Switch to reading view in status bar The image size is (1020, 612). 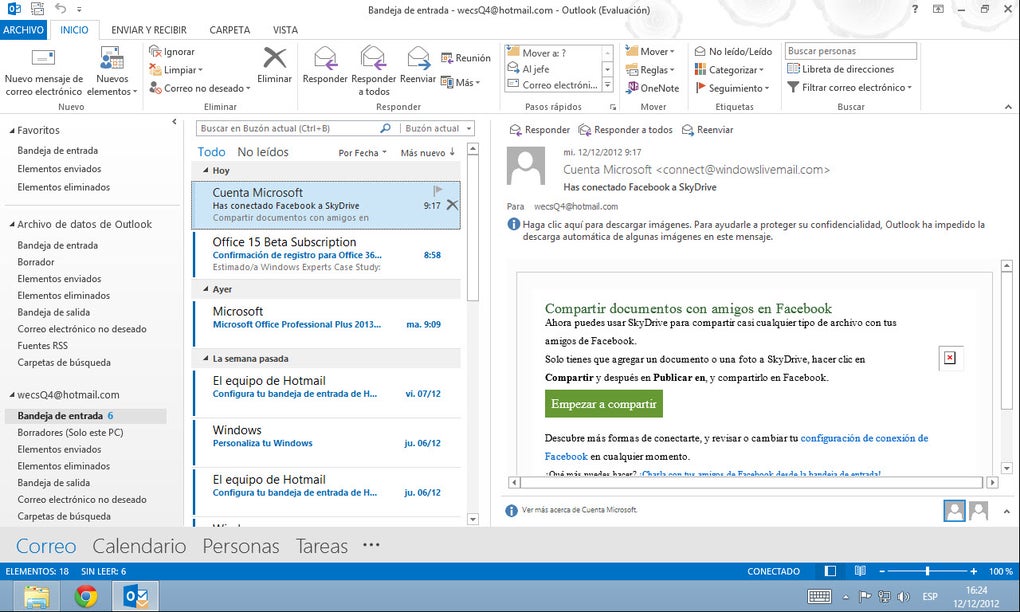[860, 571]
